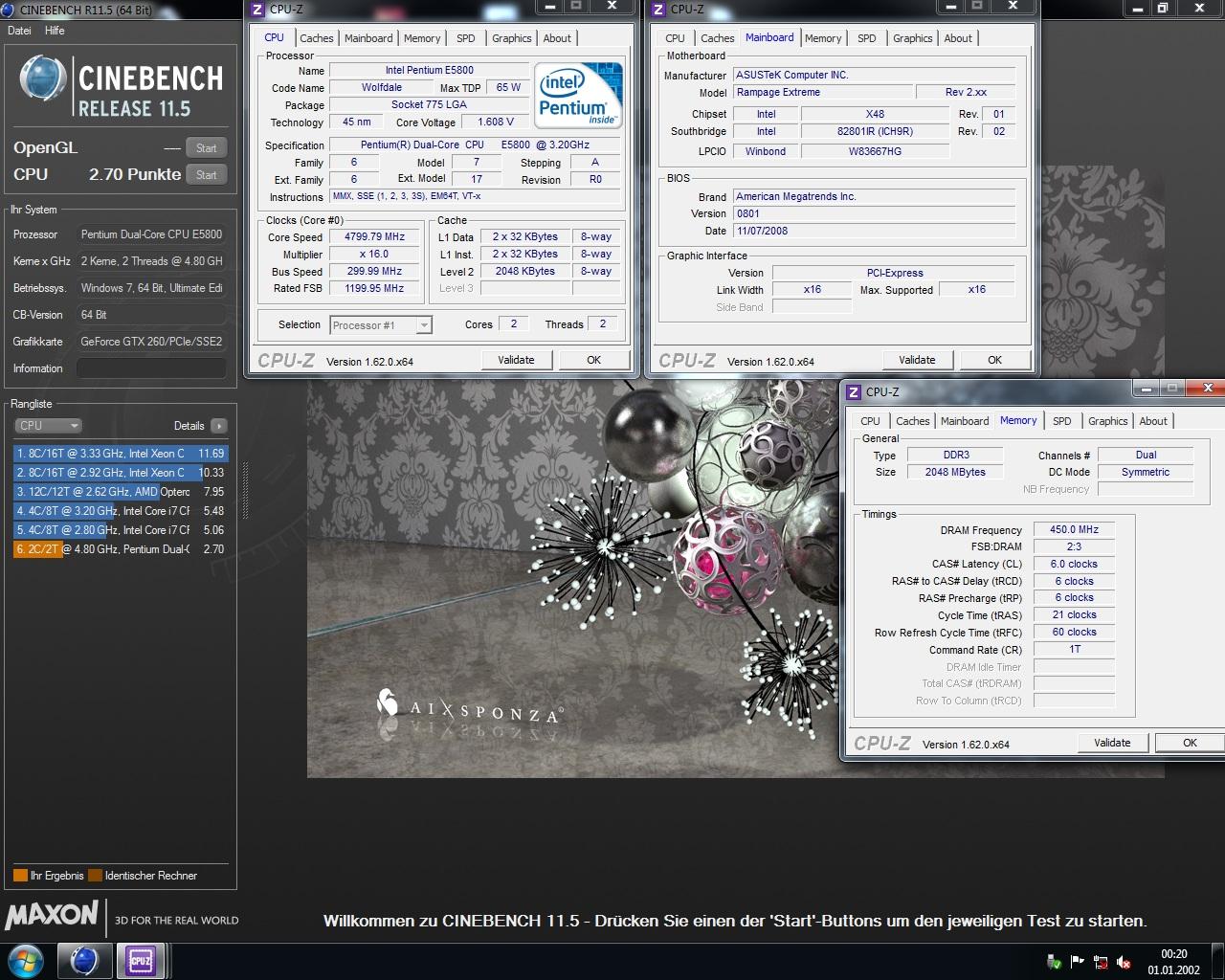This screenshot has width=1225, height=980.
Task: Expand ranking Details arrow
Action: point(219,426)
